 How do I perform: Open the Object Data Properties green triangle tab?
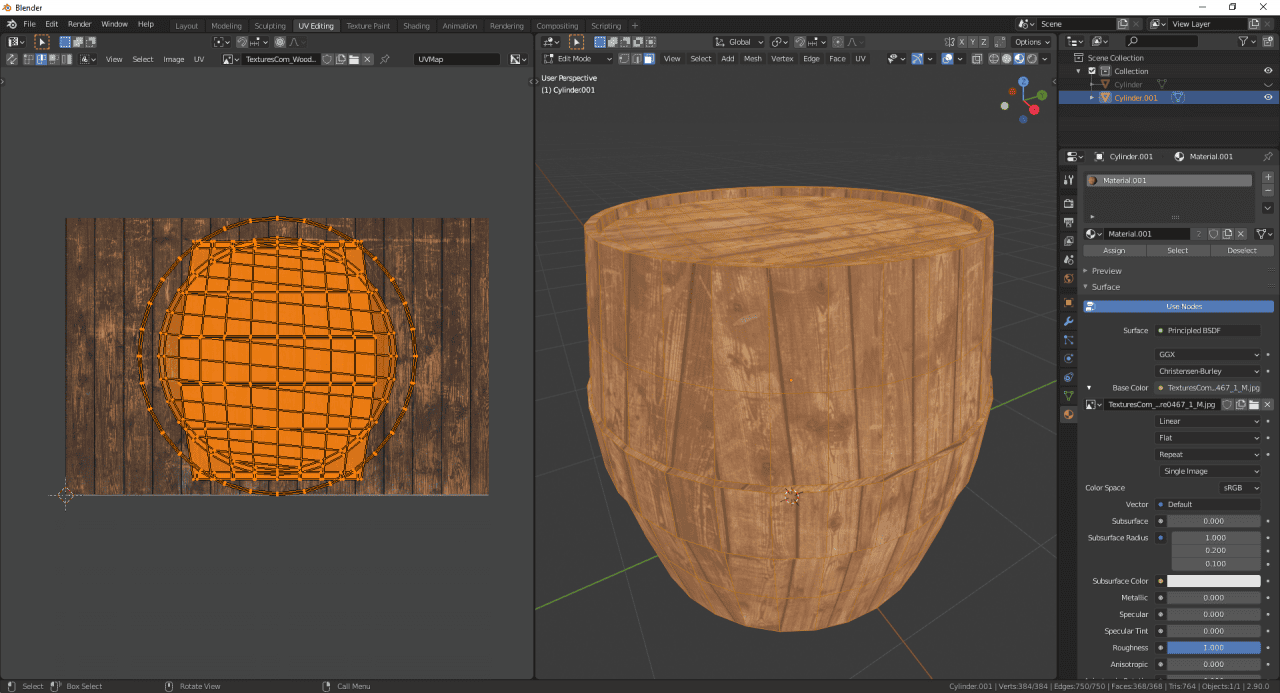click(x=1068, y=394)
